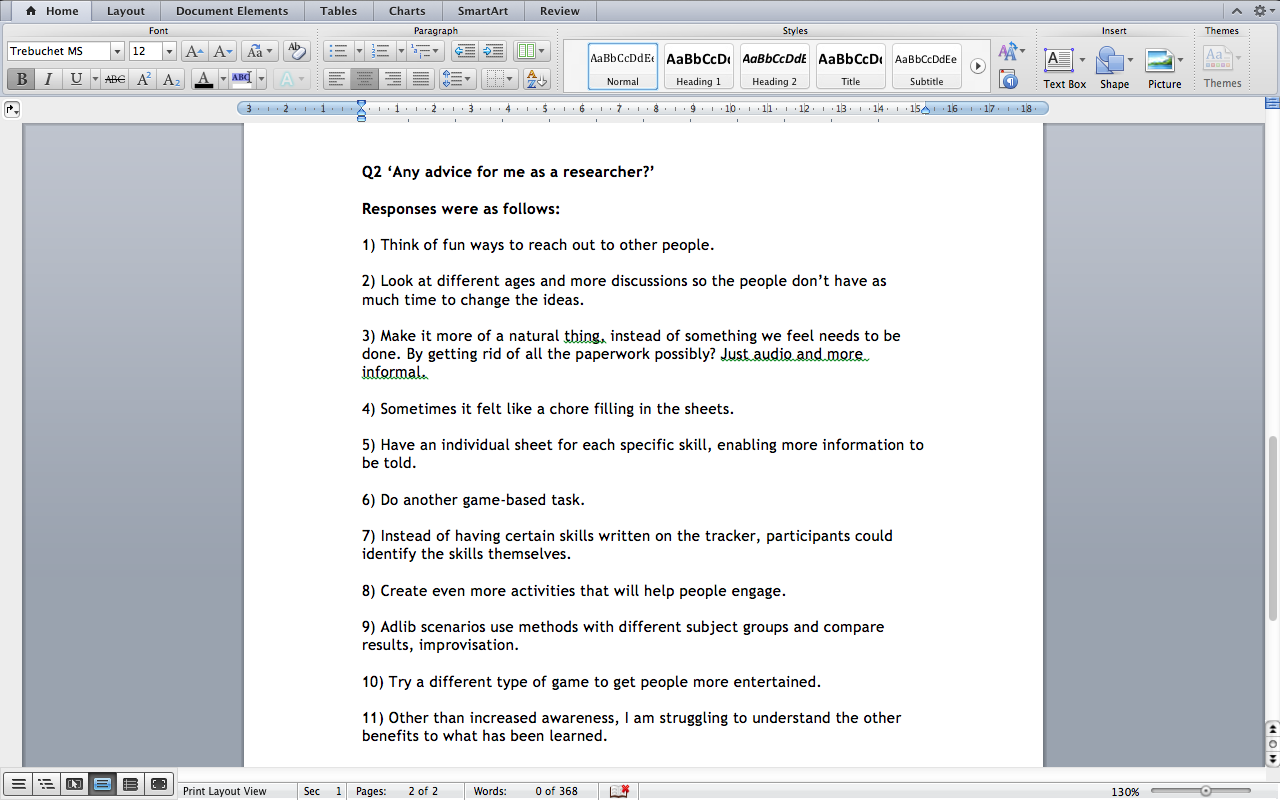The width and height of the screenshot is (1280, 800).
Task: Click the bulleted list icon
Action: (338, 51)
